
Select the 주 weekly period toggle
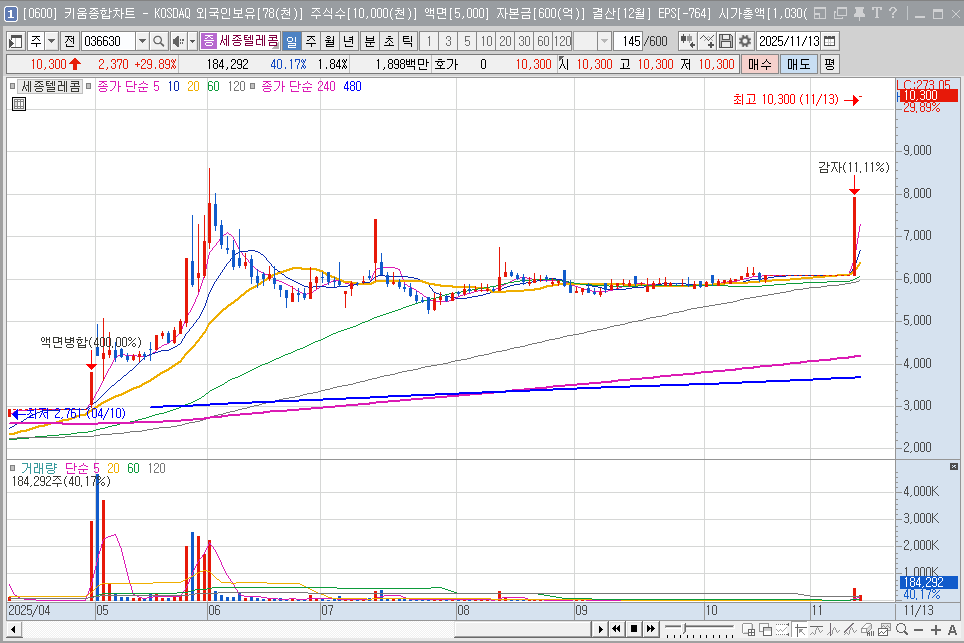pos(311,41)
